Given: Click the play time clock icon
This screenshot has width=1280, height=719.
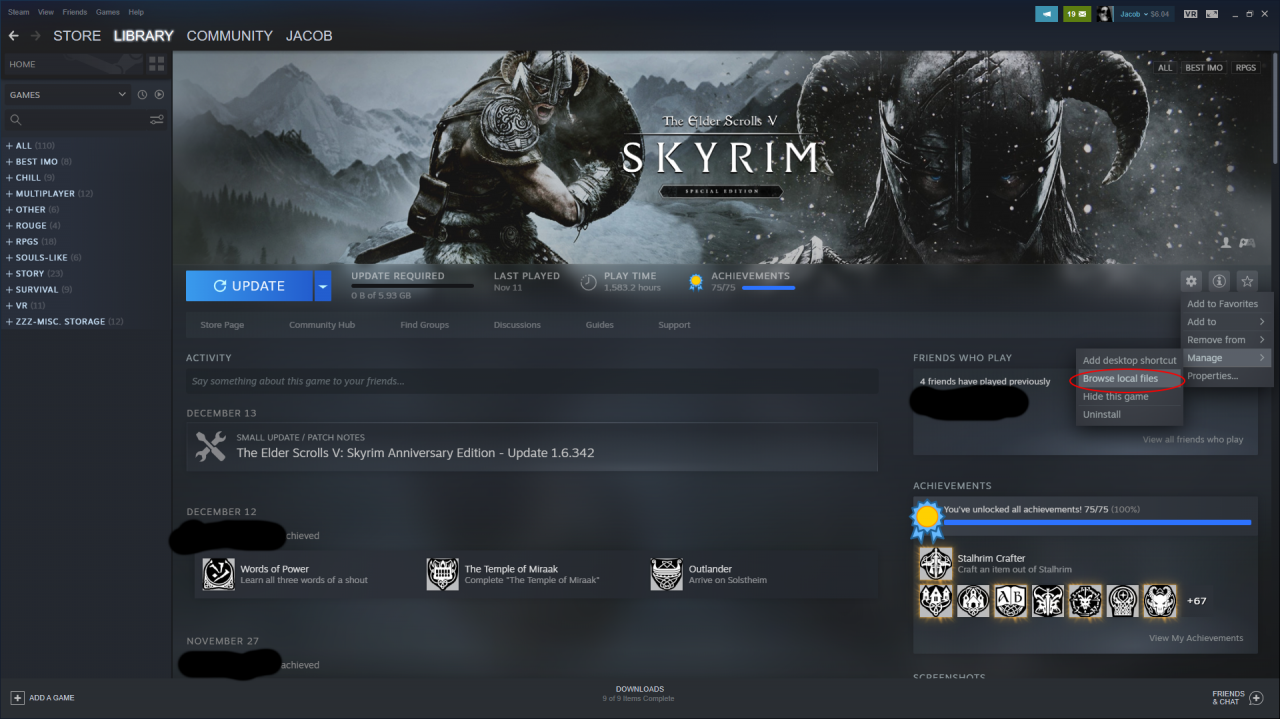Looking at the screenshot, I should click(x=589, y=282).
